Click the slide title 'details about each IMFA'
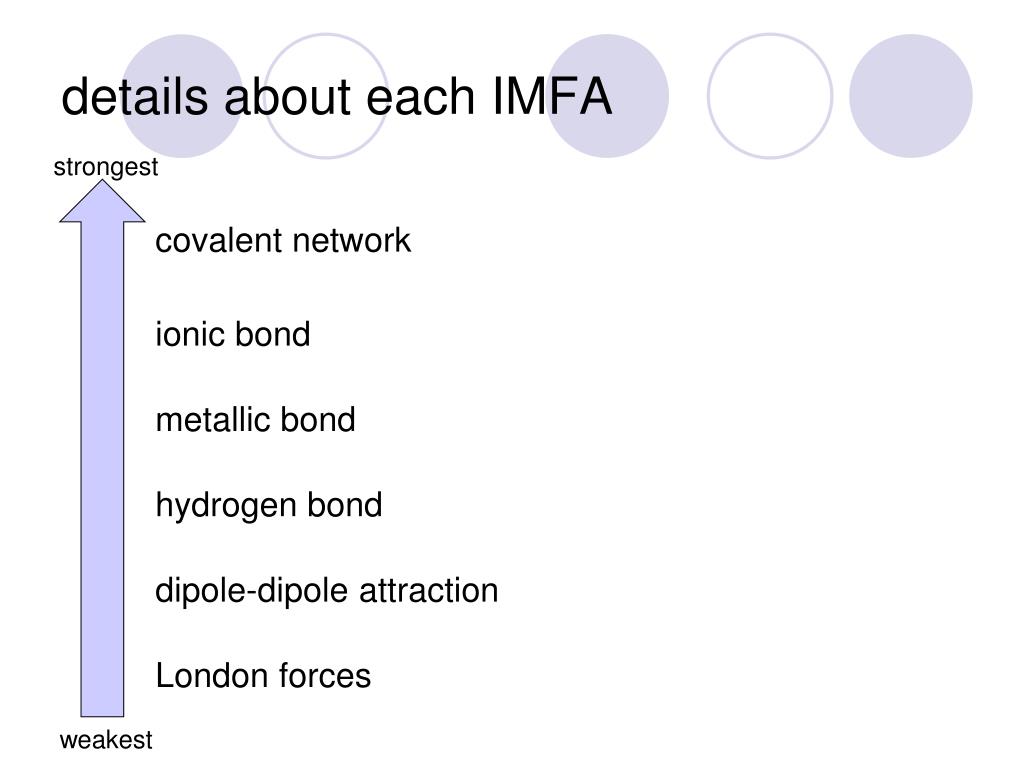 point(337,97)
